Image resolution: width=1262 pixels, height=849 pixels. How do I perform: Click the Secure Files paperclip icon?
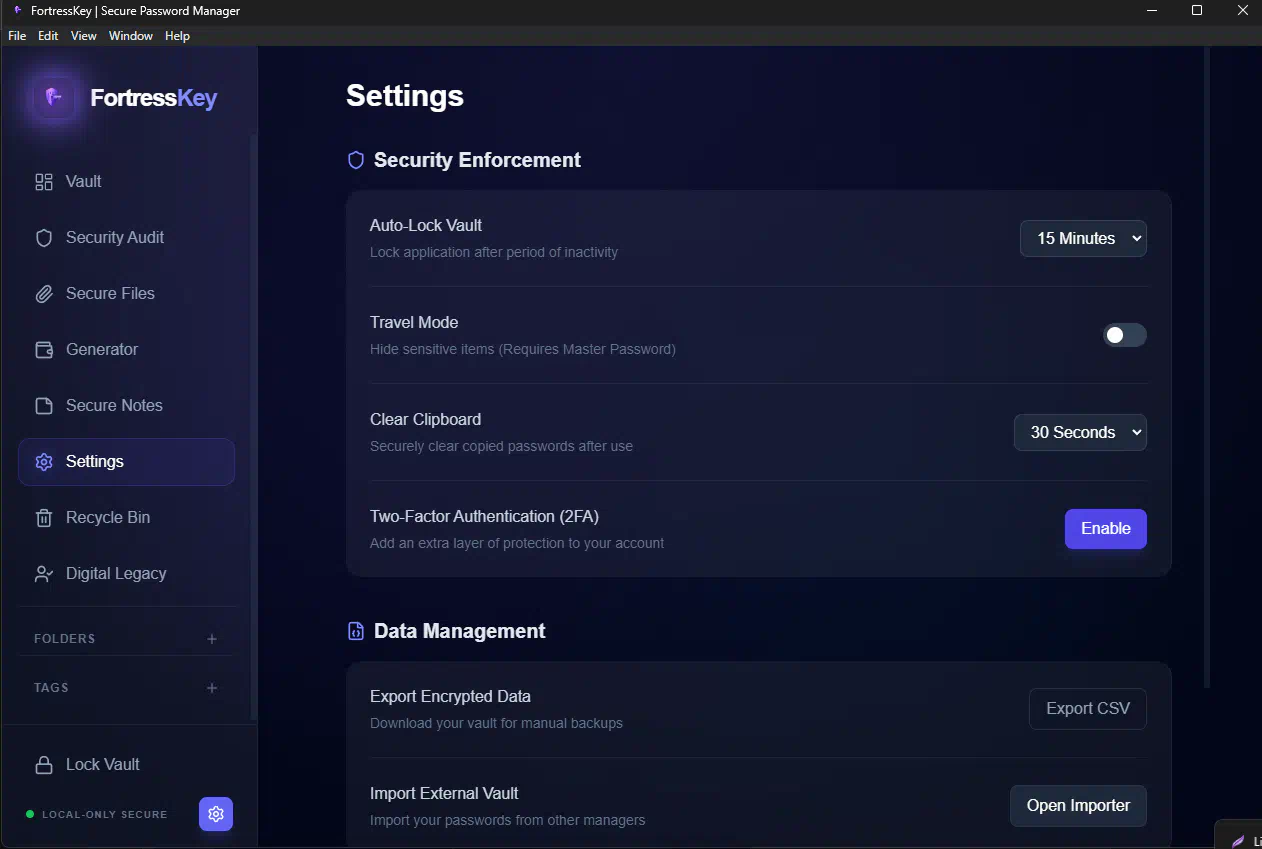(x=44, y=294)
